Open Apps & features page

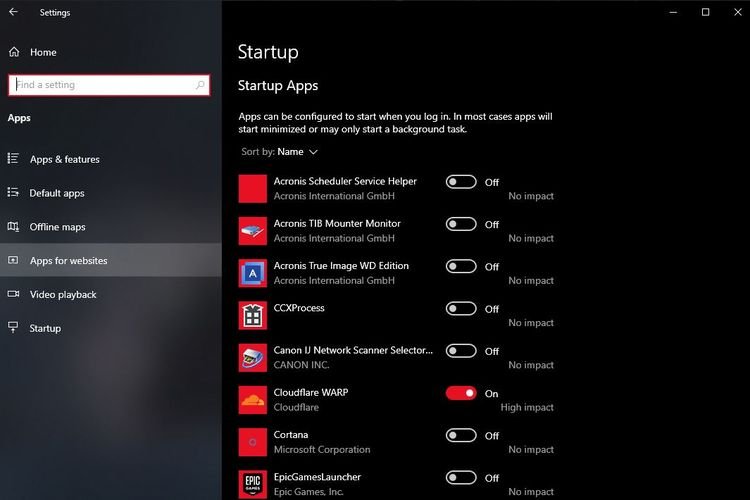(x=64, y=159)
